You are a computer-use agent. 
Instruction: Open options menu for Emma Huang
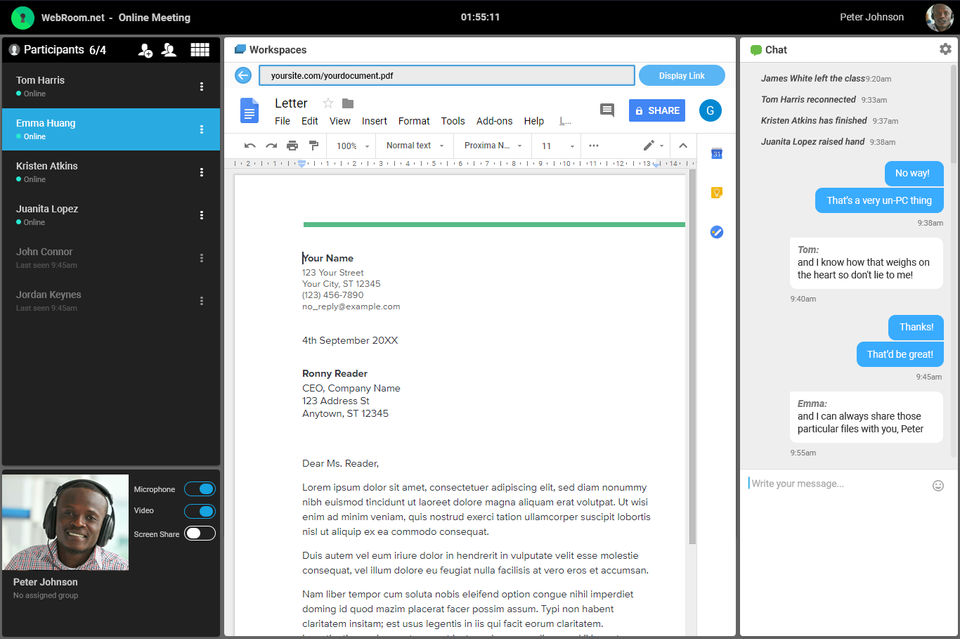tap(201, 130)
